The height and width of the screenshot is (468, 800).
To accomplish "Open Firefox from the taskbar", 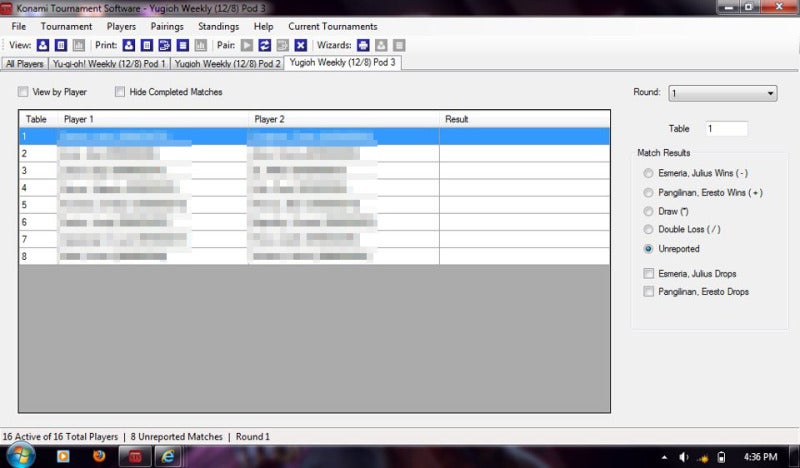I will coord(99,455).
